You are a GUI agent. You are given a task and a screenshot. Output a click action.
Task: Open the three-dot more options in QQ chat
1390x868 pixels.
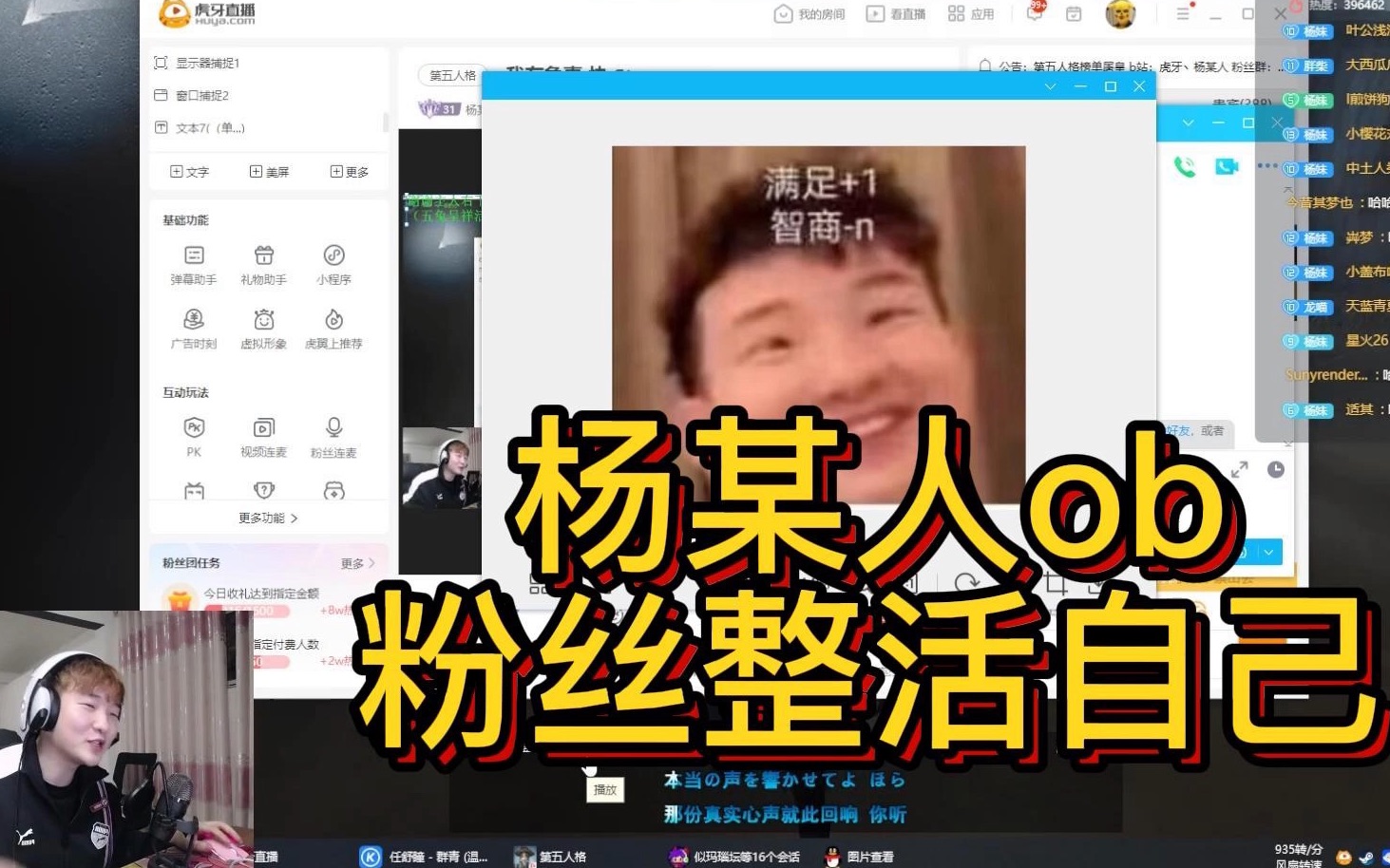tap(1267, 165)
